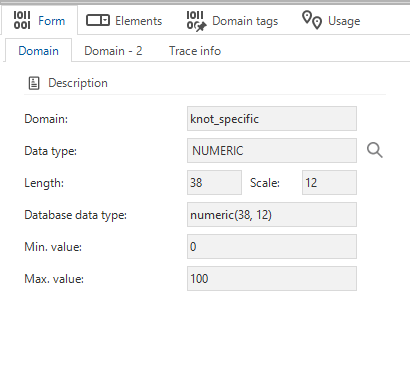Image resolution: width=410 pixels, height=378 pixels.
Task: Focus the Max. value field showing 100
Action: coord(272,279)
